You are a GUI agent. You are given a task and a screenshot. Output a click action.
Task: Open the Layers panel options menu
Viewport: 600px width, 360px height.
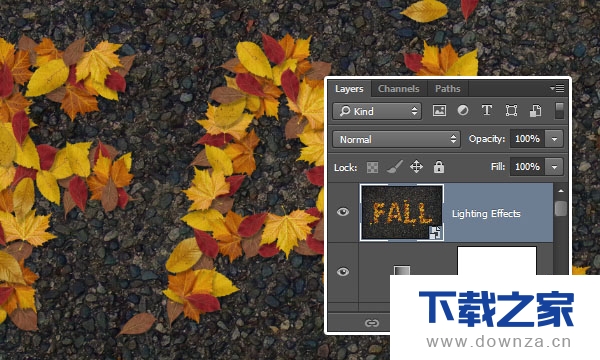(558, 88)
